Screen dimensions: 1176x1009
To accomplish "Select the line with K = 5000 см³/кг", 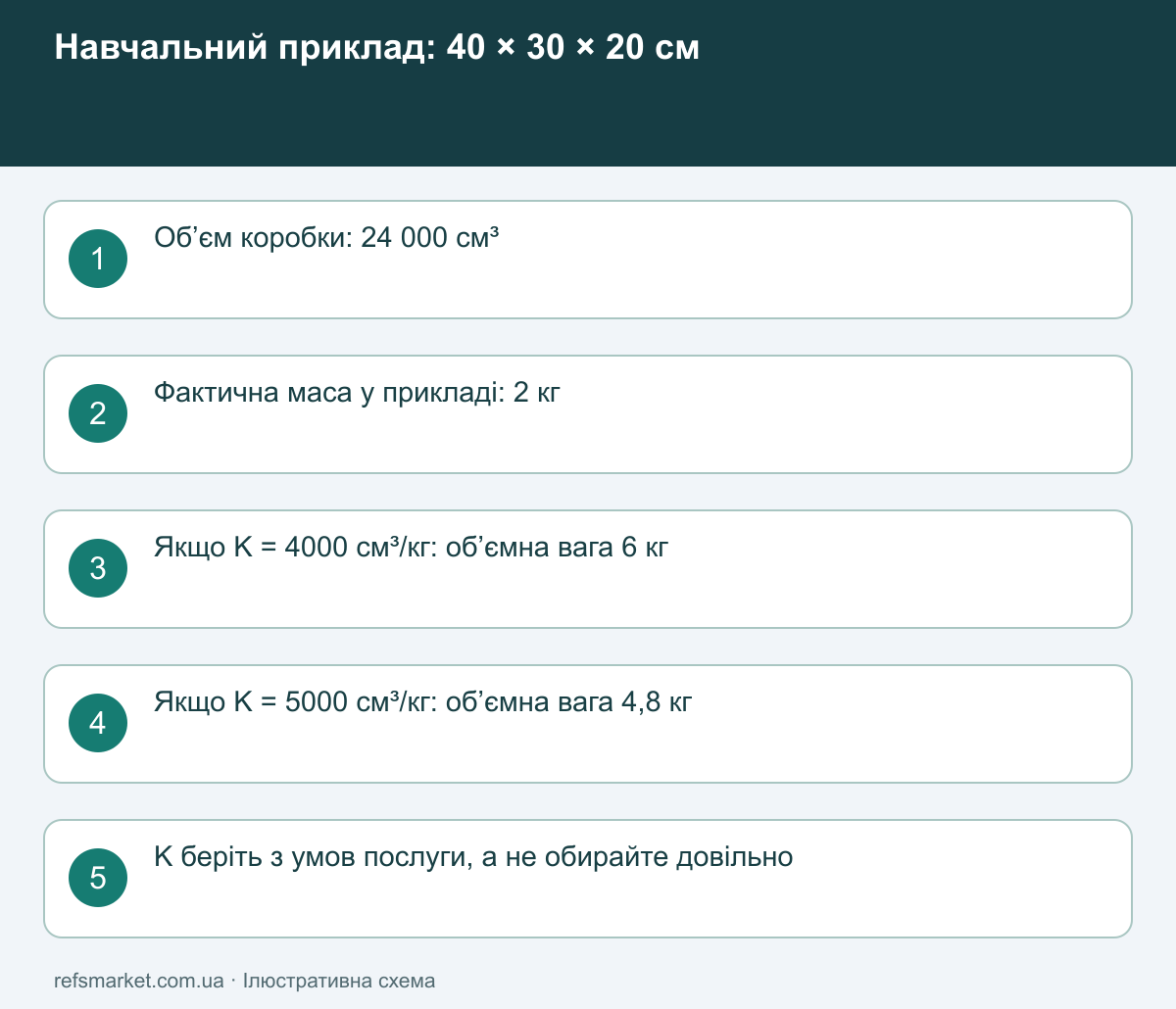I will pos(423,702).
